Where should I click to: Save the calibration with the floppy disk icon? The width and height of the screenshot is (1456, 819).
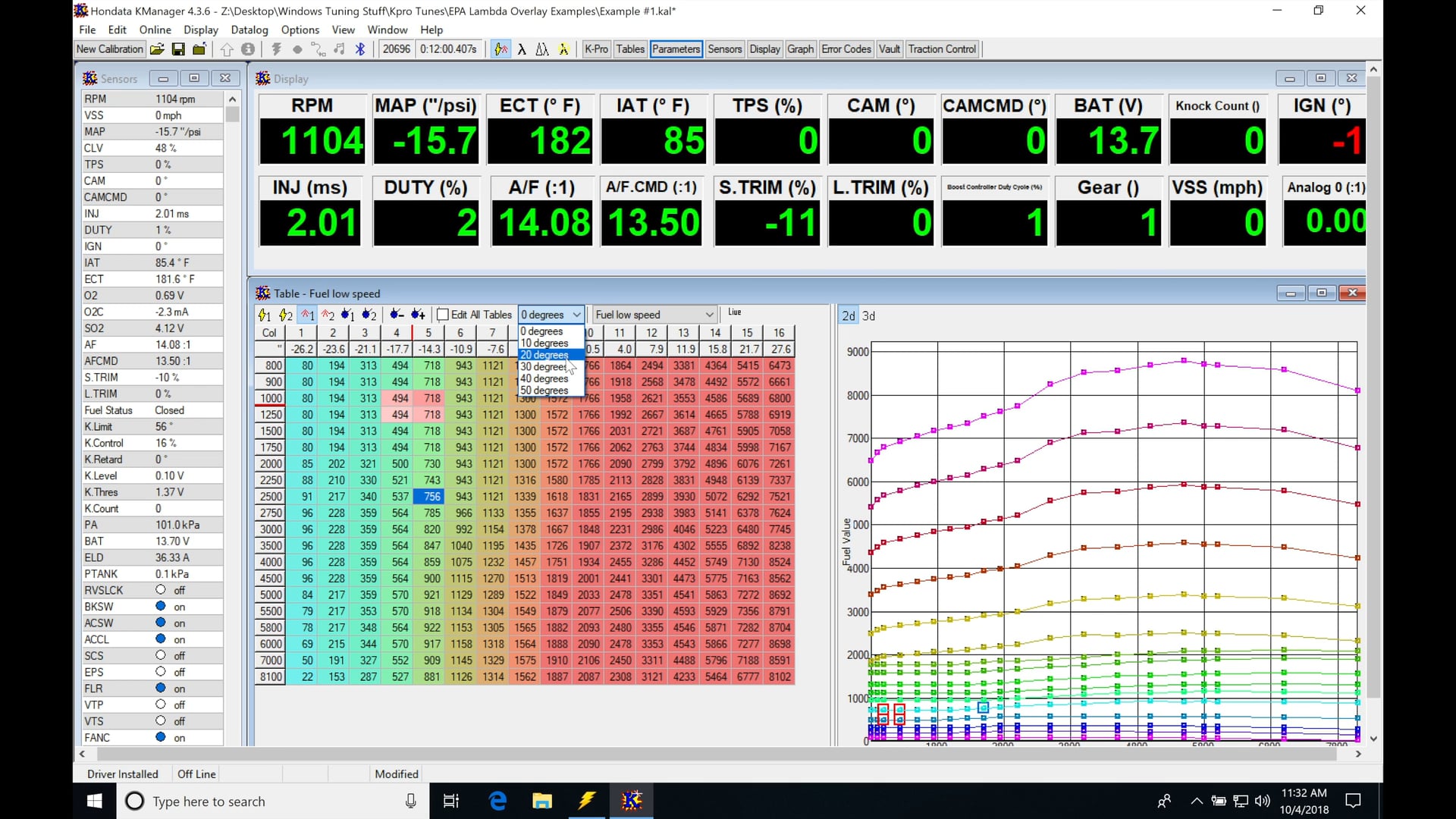pos(179,49)
